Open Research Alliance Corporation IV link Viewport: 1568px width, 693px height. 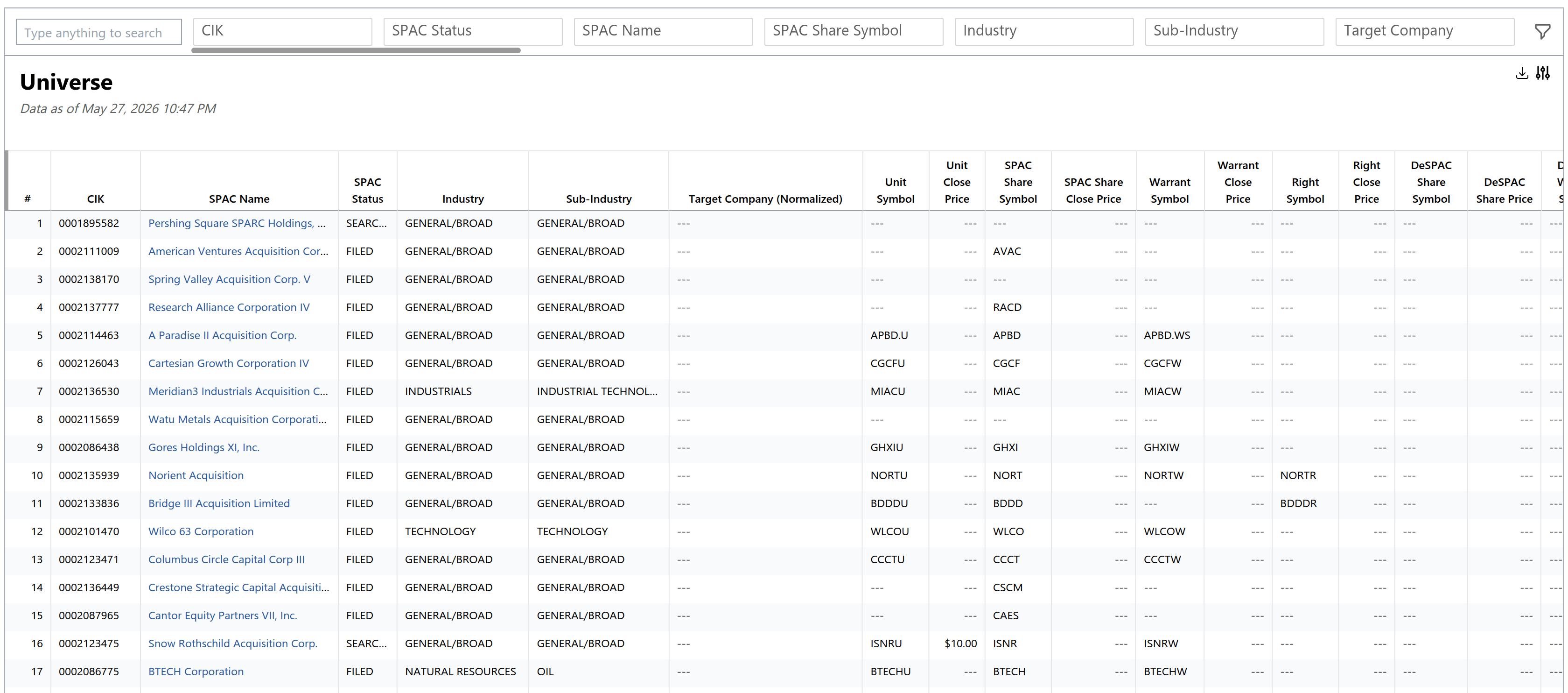(229, 308)
